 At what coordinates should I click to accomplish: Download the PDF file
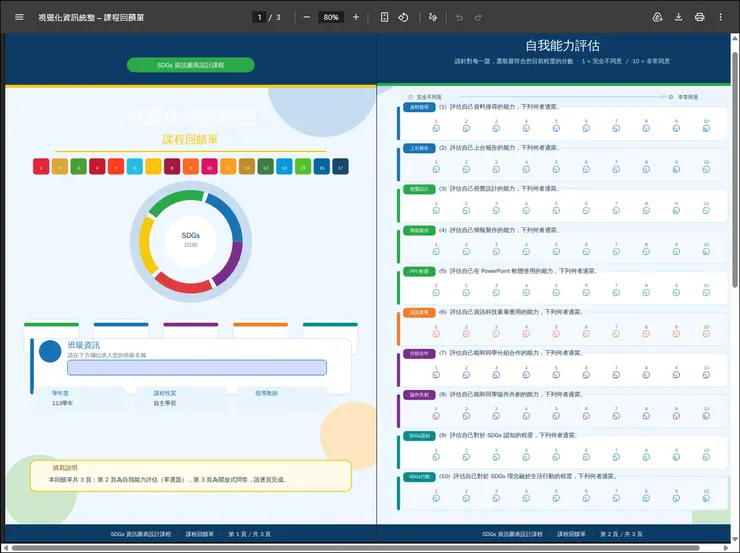click(x=679, y=17)
